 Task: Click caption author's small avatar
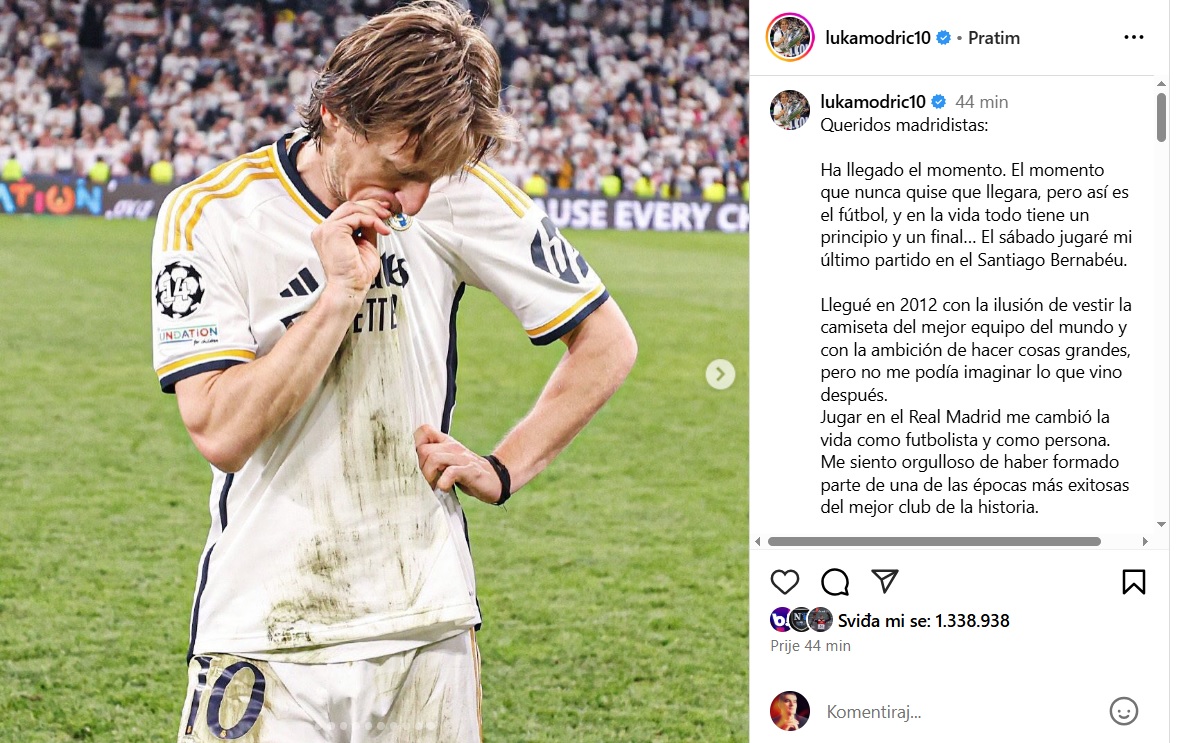coord(790,110)
